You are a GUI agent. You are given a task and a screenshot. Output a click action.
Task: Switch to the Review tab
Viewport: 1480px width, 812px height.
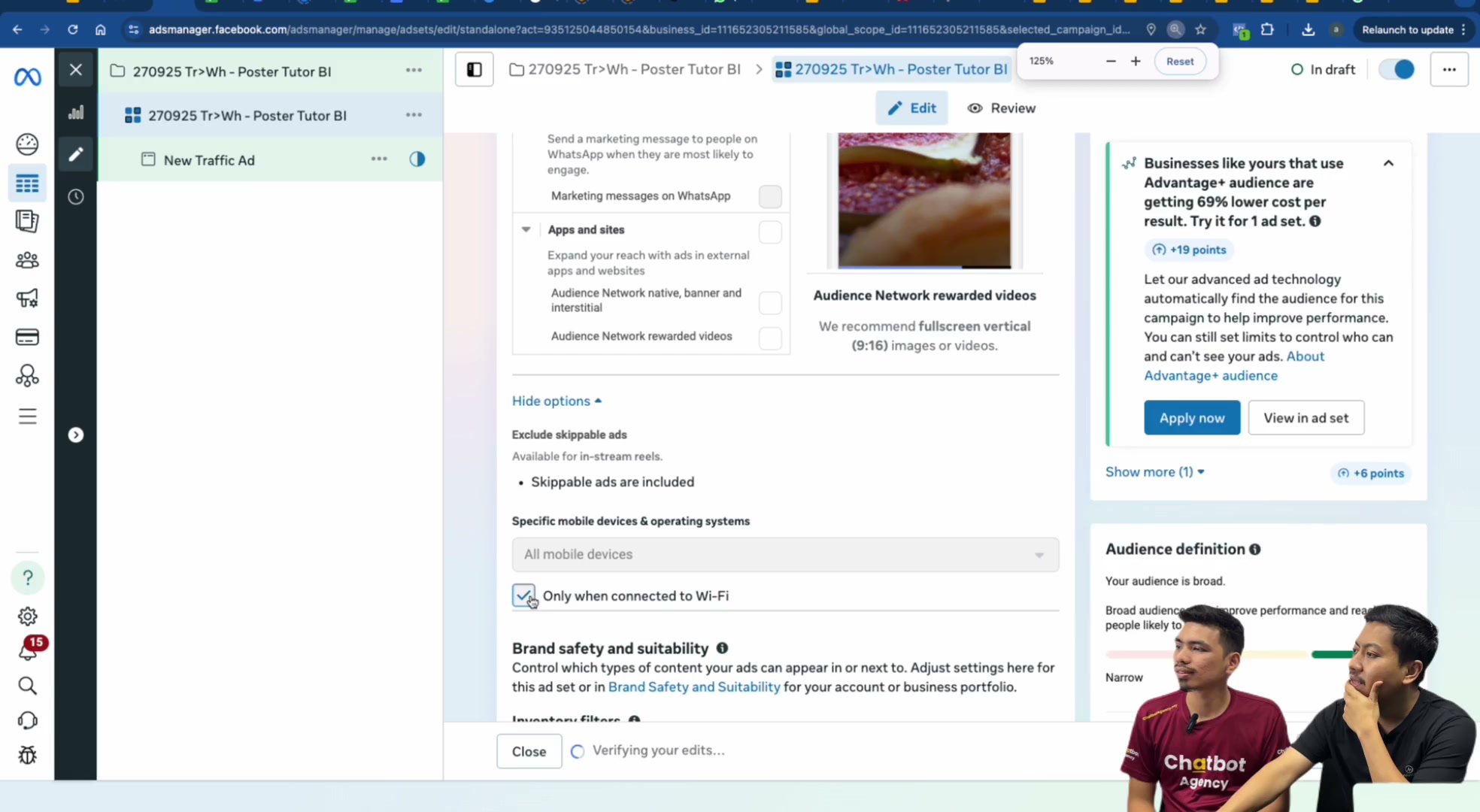pos(1002,108)
